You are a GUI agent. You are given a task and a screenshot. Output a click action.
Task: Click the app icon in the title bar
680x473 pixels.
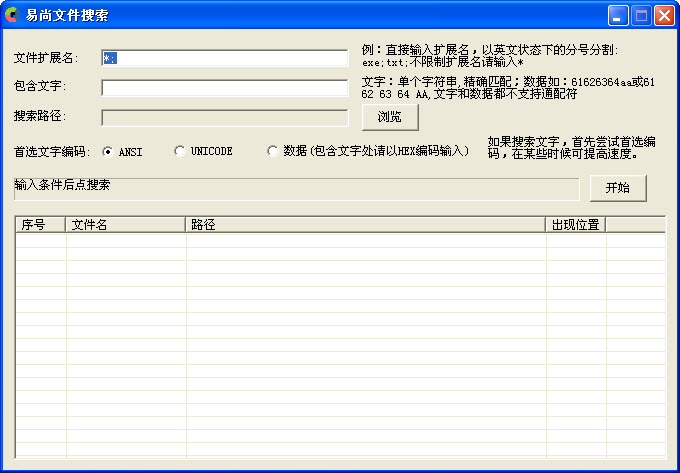pos(12,15)
